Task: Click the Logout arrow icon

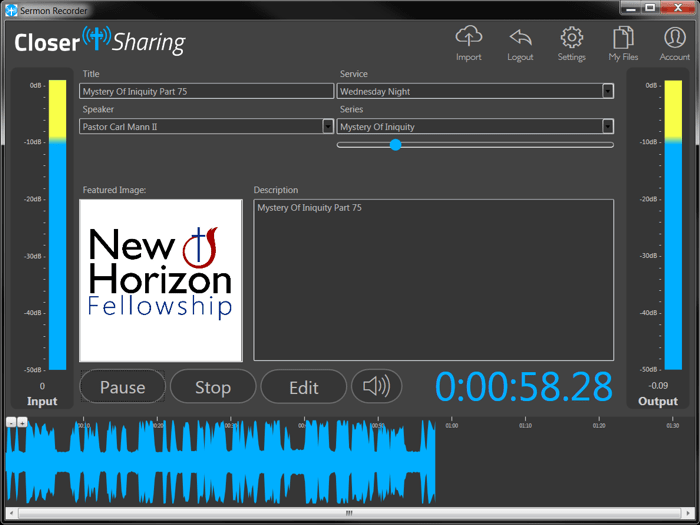Action: pyautogui.click(x=520, y=38)
